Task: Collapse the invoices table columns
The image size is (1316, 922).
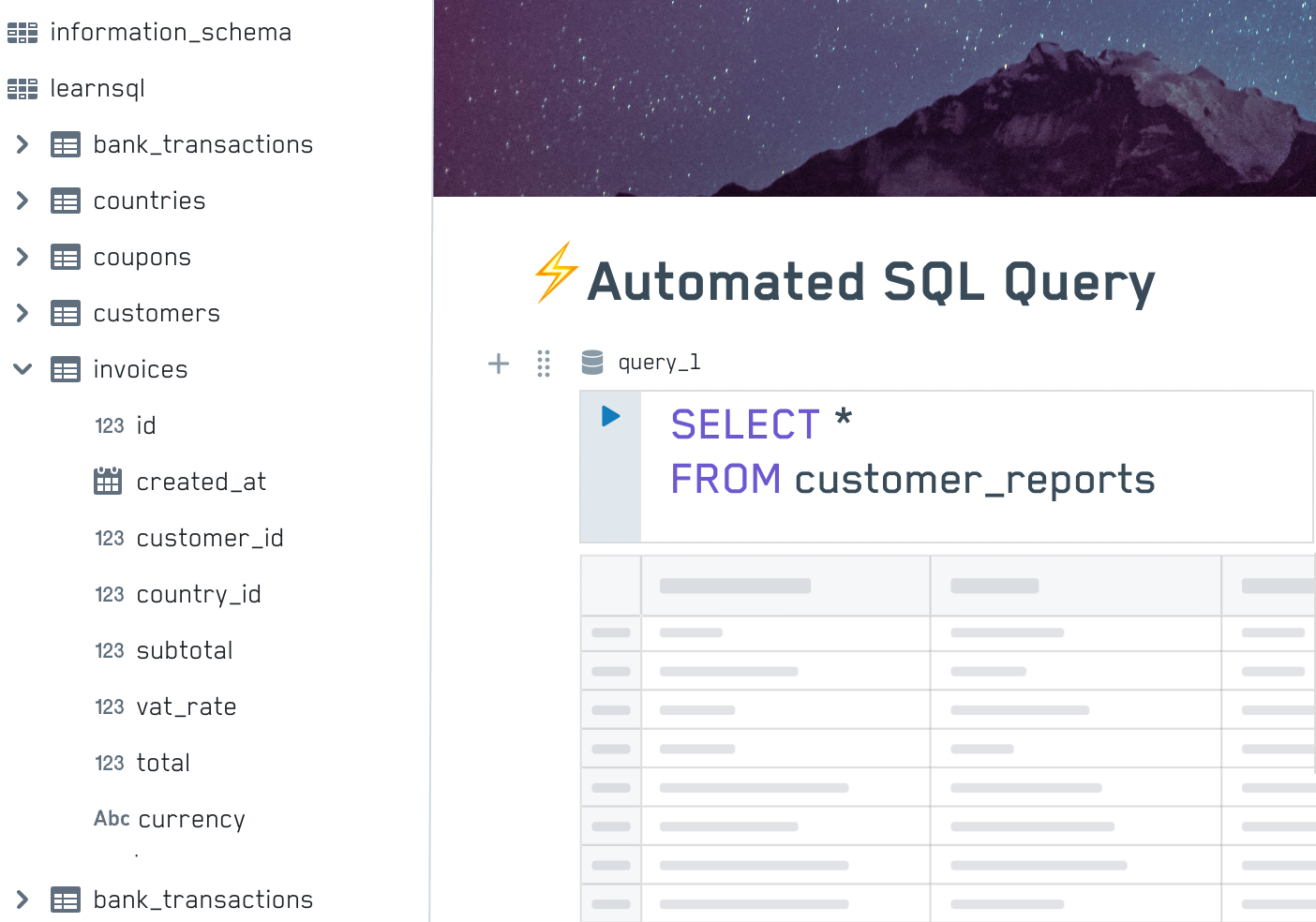Action: pyautogui.click(x=22, y=369)
